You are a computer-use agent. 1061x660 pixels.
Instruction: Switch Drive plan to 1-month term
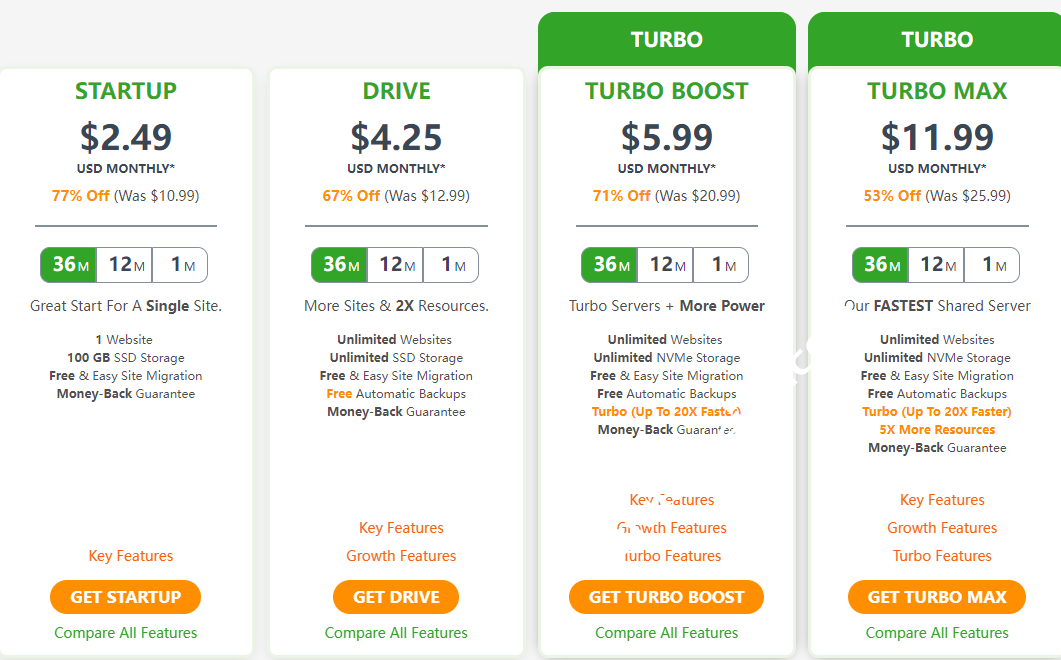tap(451, 265)
